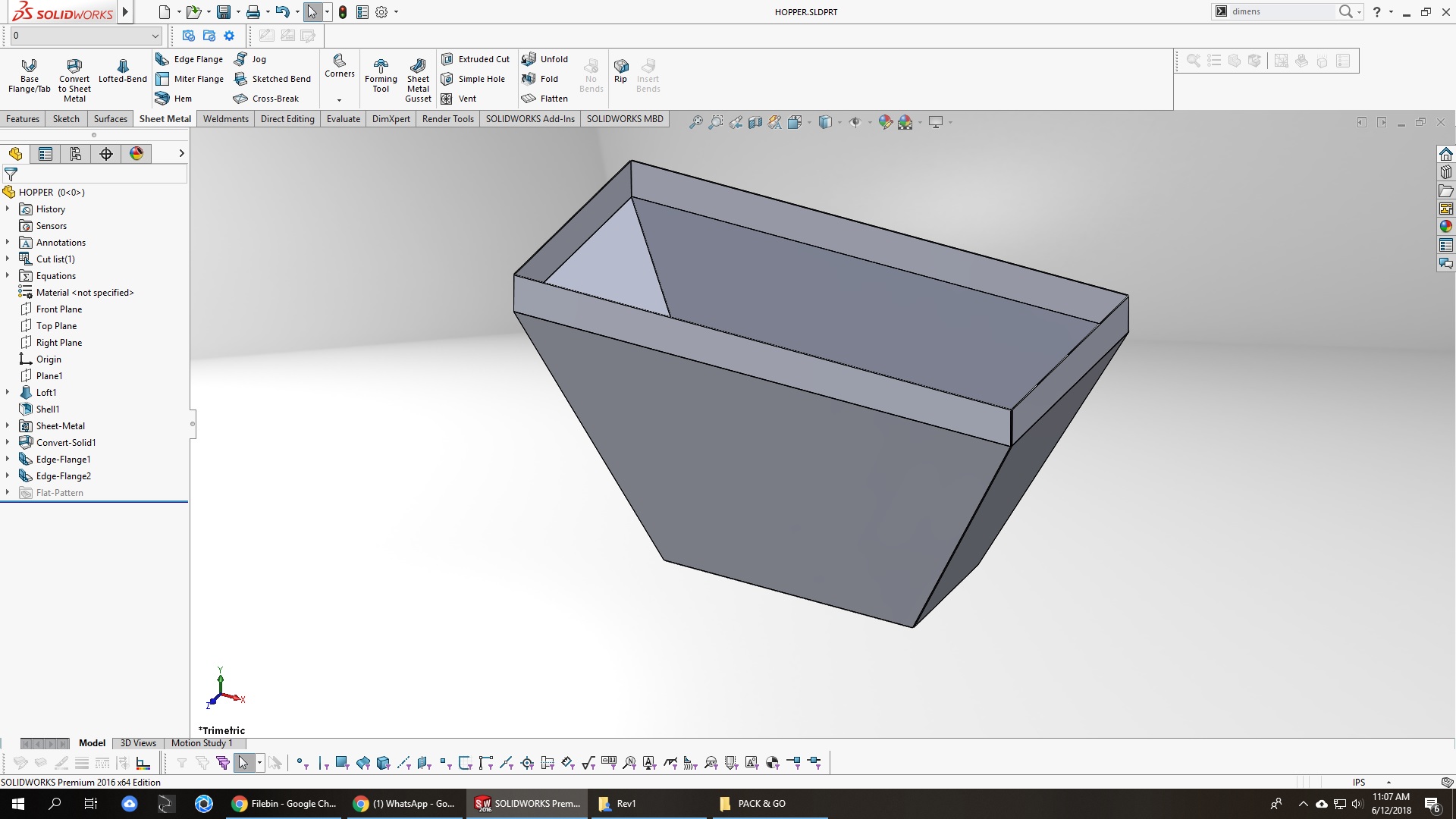This screenshot has height=819, width=1456.
Task: Open the Help question mark menu
Action: click(1377, 11)
